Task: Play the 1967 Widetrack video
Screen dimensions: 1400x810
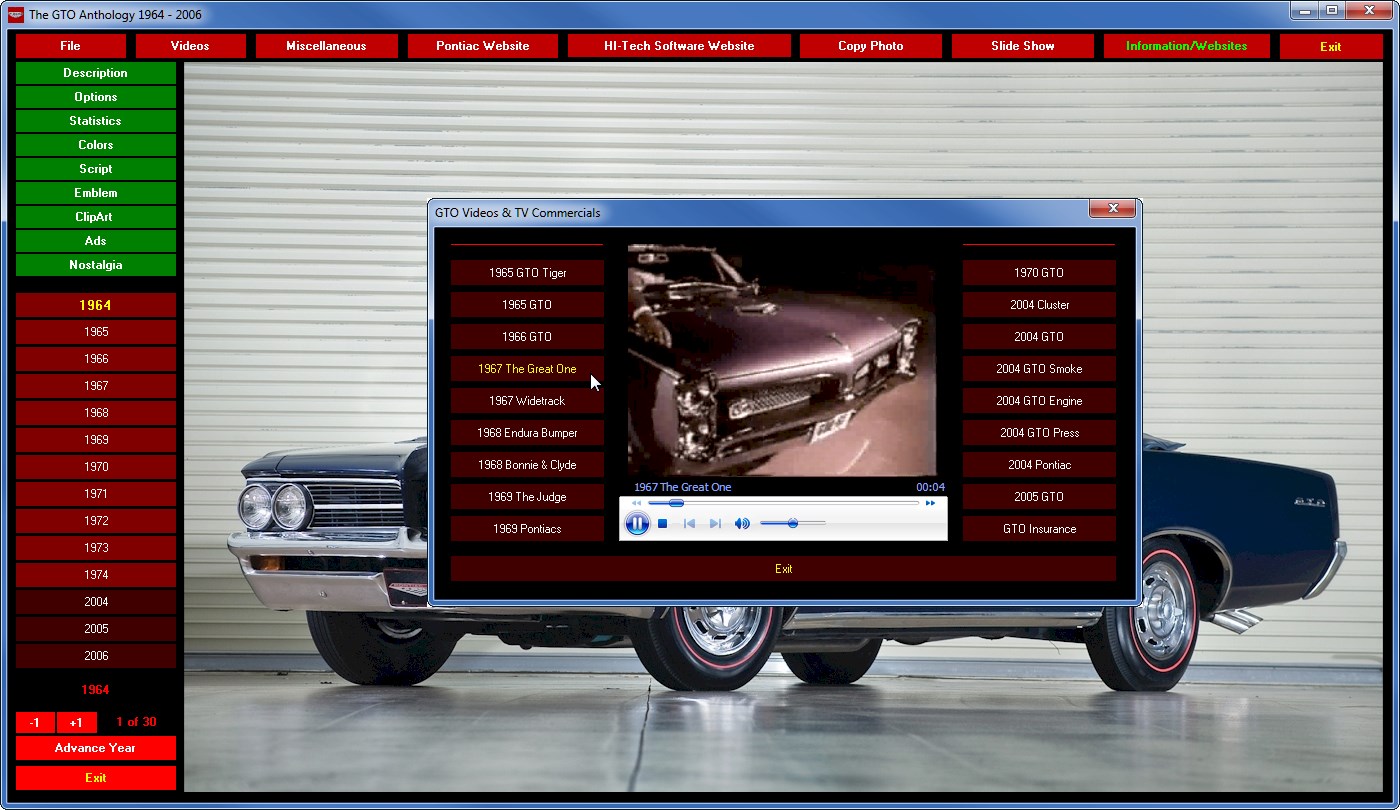Action: (x=527, y=401)
